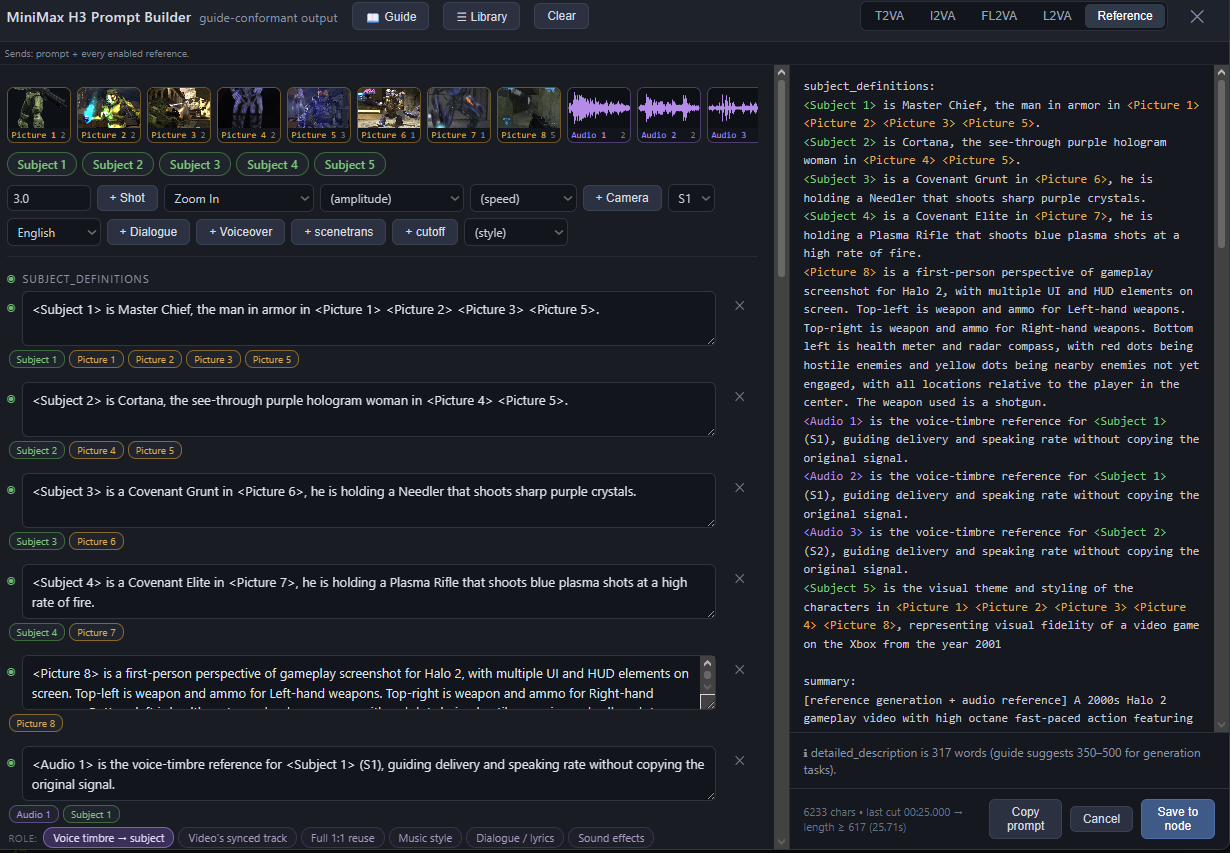1230x853 pixels.
Task: Open the (speed) dropdown
Action: coord(523,198)
